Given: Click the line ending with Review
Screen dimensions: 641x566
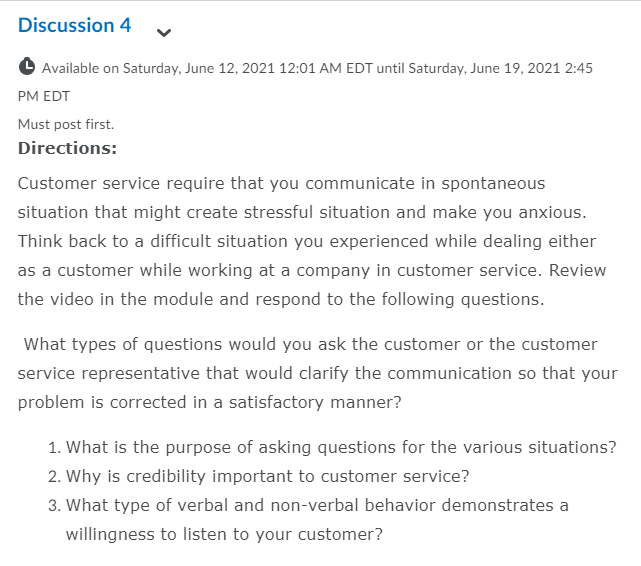Looking at the screenshot, I should click(312, 271).
